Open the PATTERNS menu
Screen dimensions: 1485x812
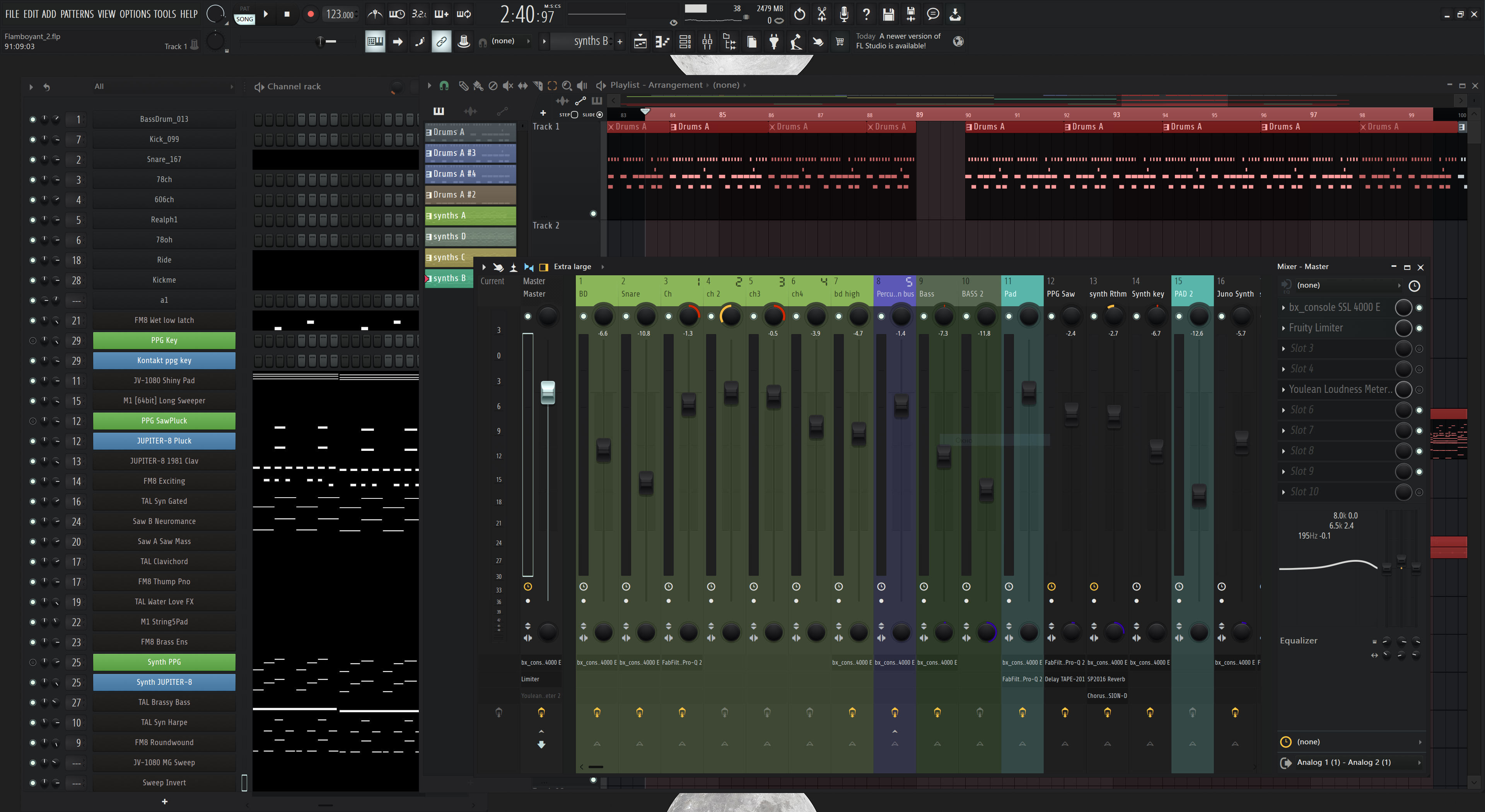point(77,14)
